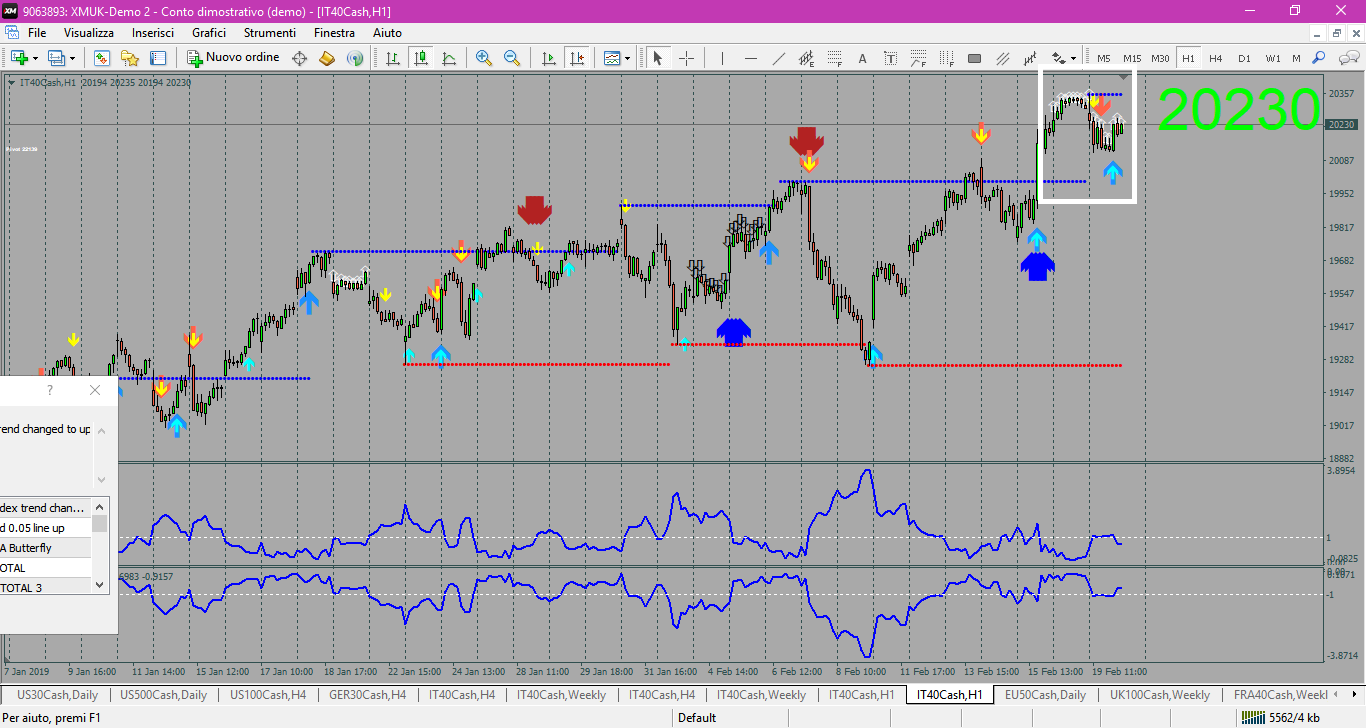Switch to M15 timeframe
The image size is (1366, 728).
(1132, 58)
